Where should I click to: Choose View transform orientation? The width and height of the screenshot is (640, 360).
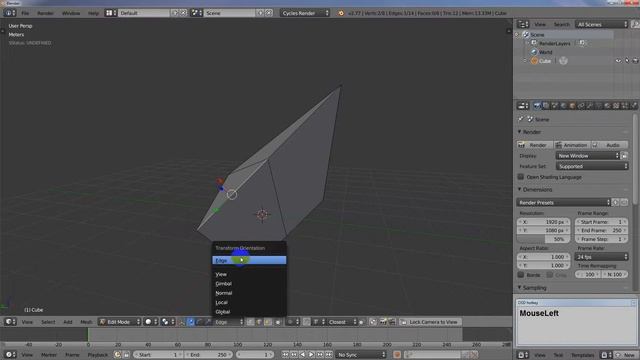point(249,274)
